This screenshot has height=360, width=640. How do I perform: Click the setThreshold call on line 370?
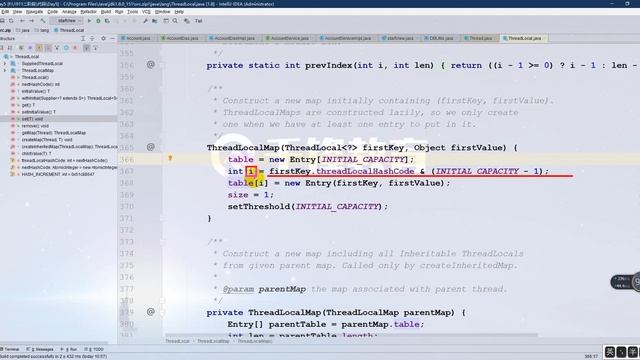click(x=259, y=207)
